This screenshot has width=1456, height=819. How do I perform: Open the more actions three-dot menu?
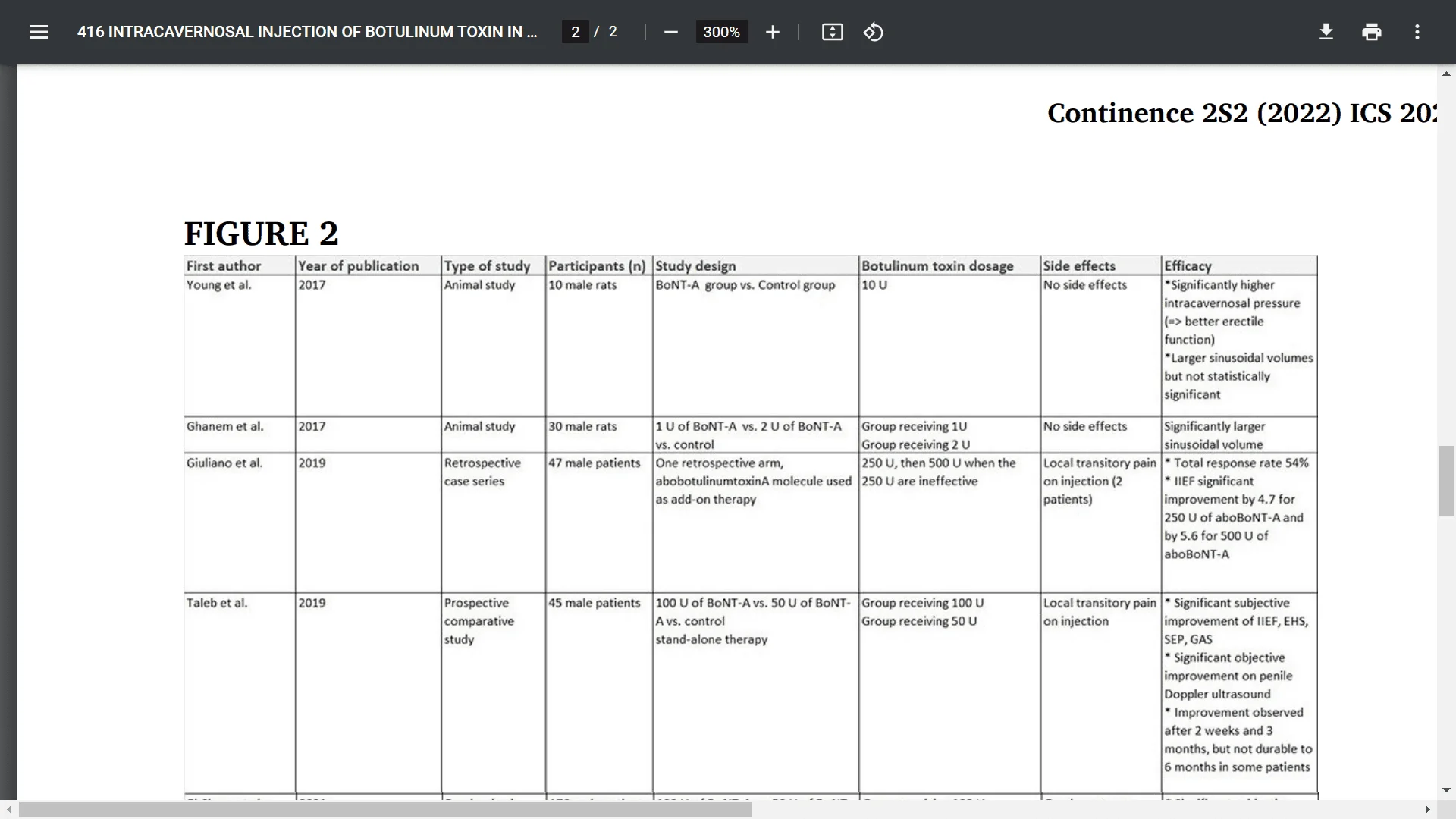click(1417, 32)
